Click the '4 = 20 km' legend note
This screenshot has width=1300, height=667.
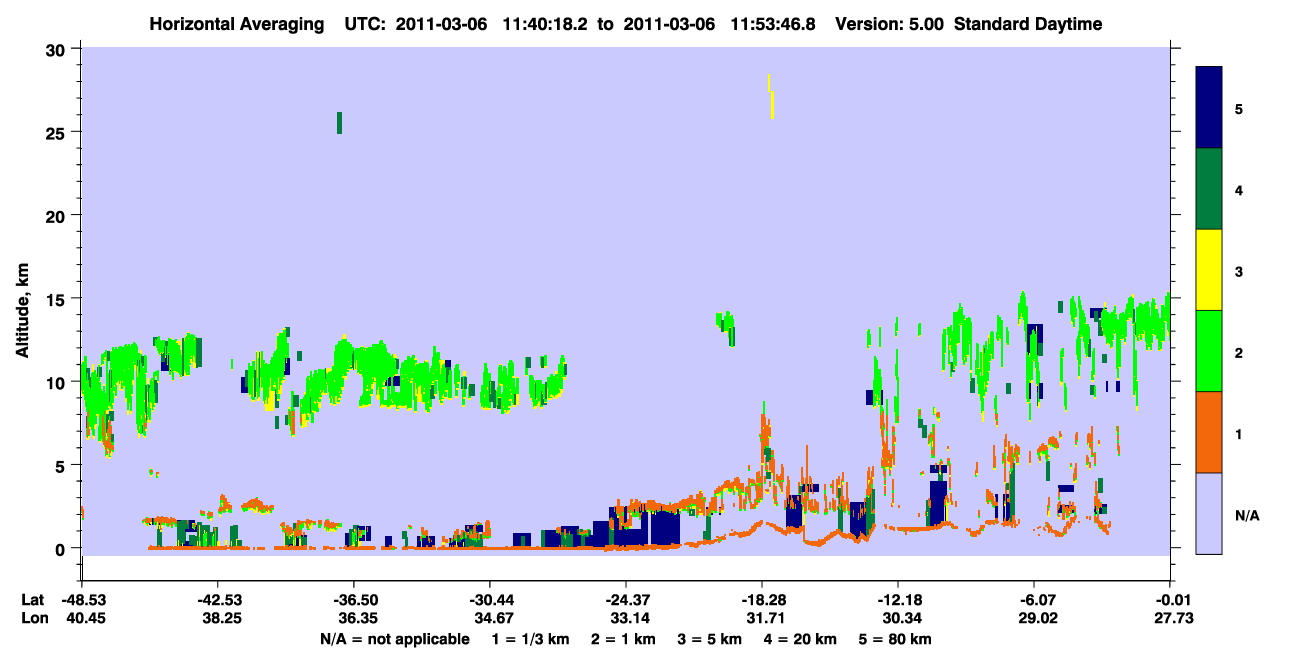point(801,639)
